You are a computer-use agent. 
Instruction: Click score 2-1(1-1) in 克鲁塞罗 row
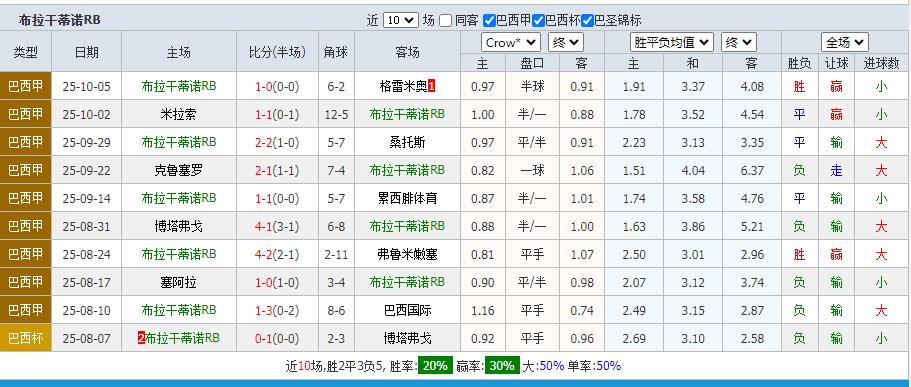[x=277, y=170]
